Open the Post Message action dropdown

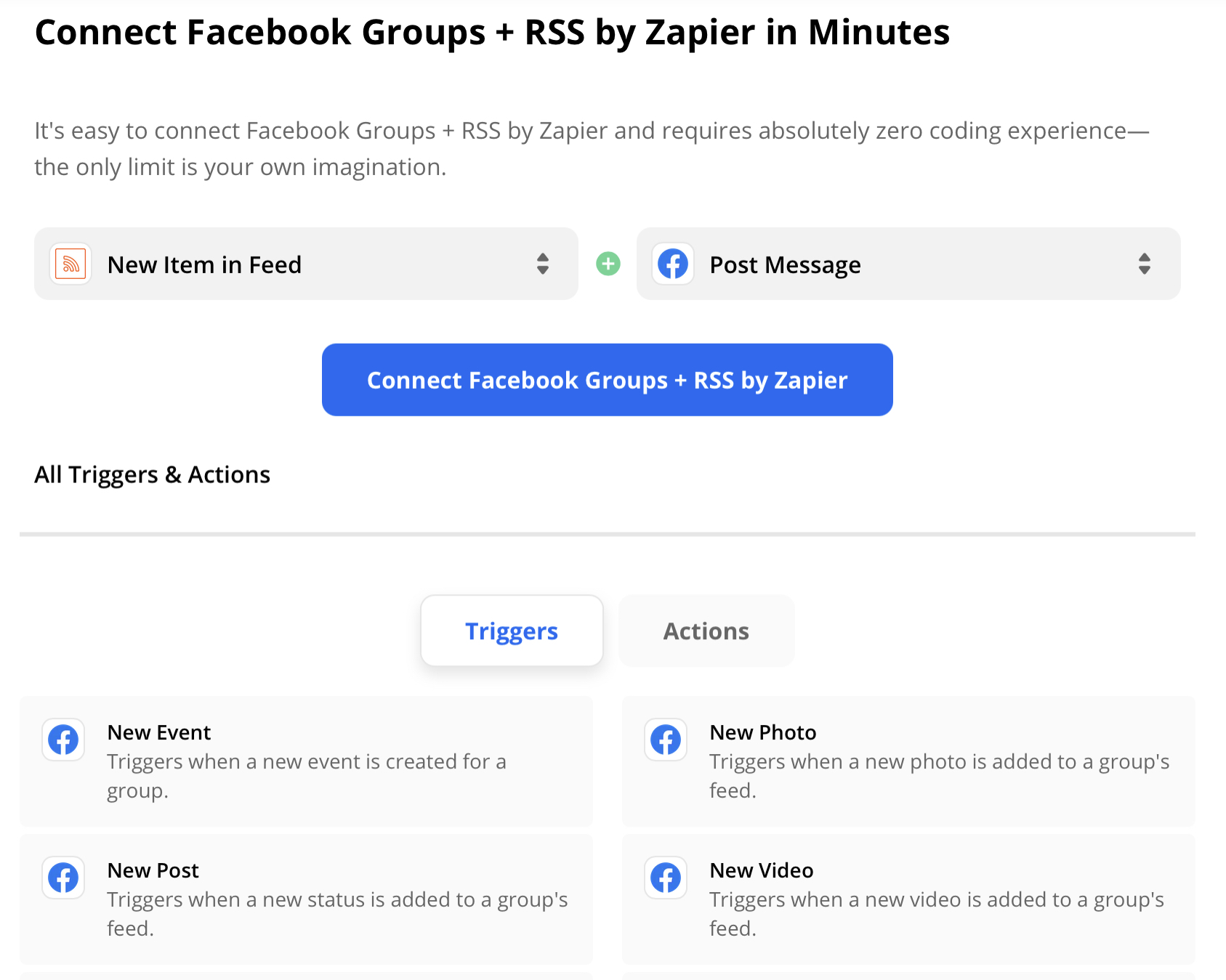908,264
